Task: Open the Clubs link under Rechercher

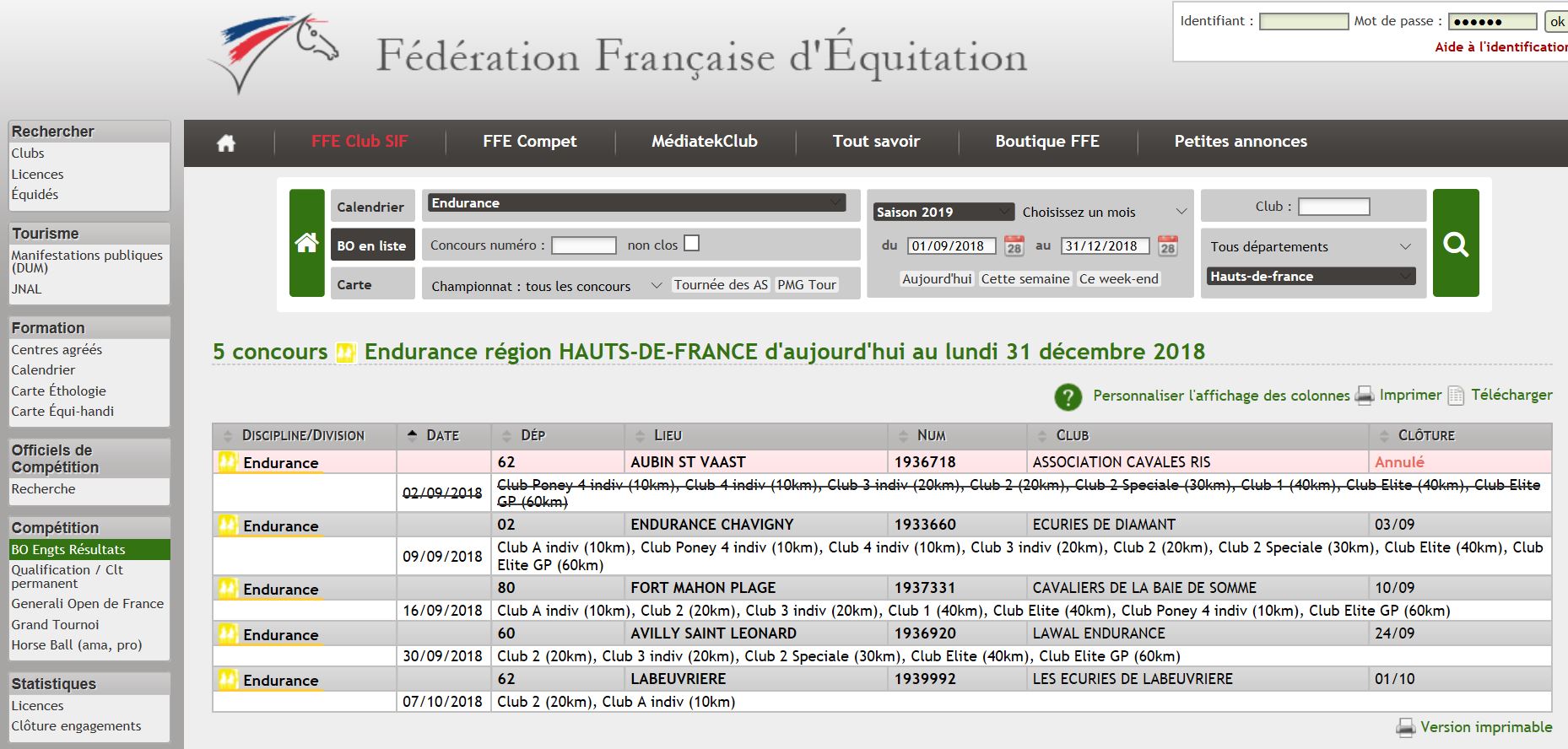Action: [28, 153]
